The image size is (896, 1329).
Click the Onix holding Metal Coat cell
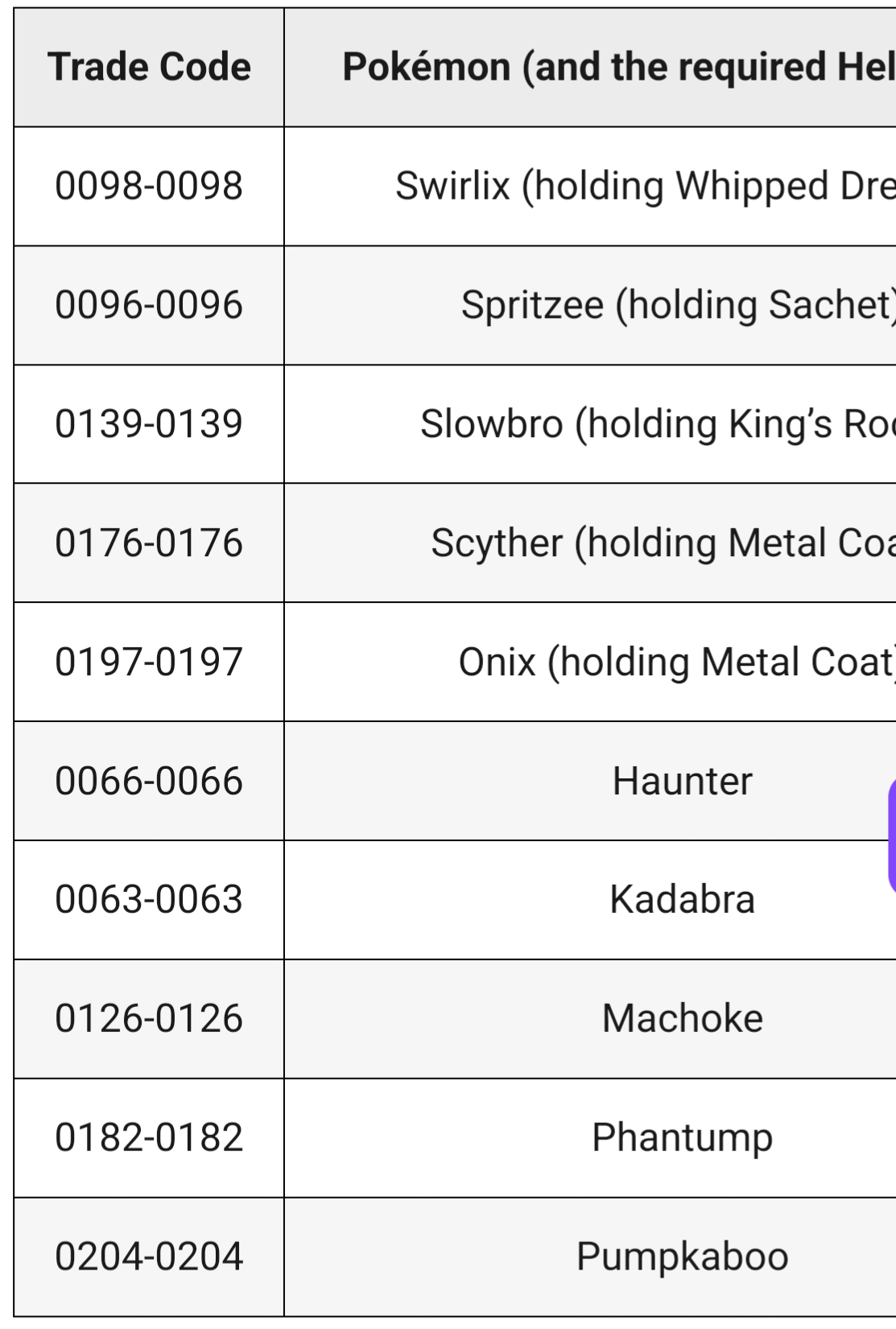click(x=676, y=662)
